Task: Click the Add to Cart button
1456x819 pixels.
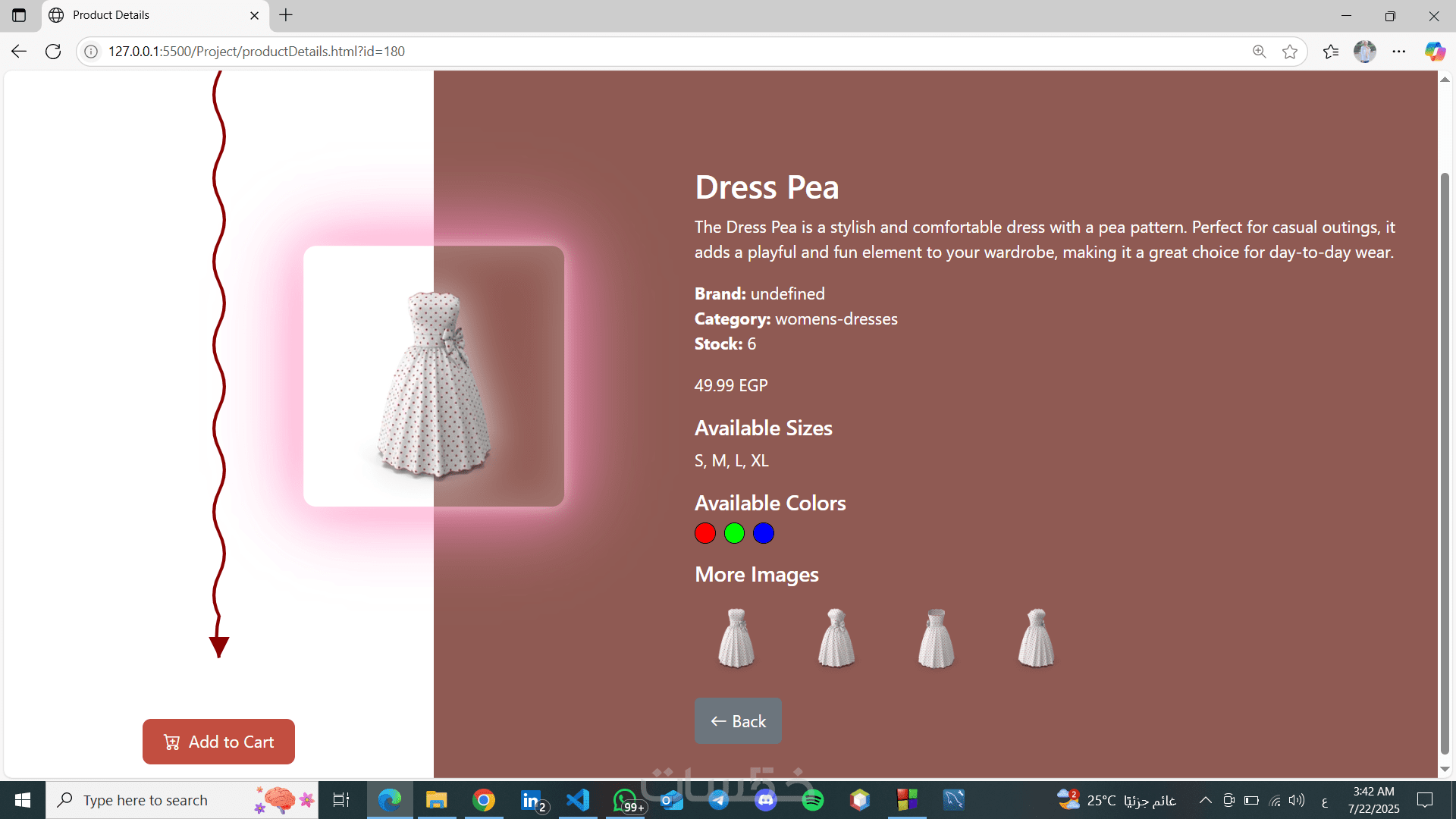Action: click(218, 742)
